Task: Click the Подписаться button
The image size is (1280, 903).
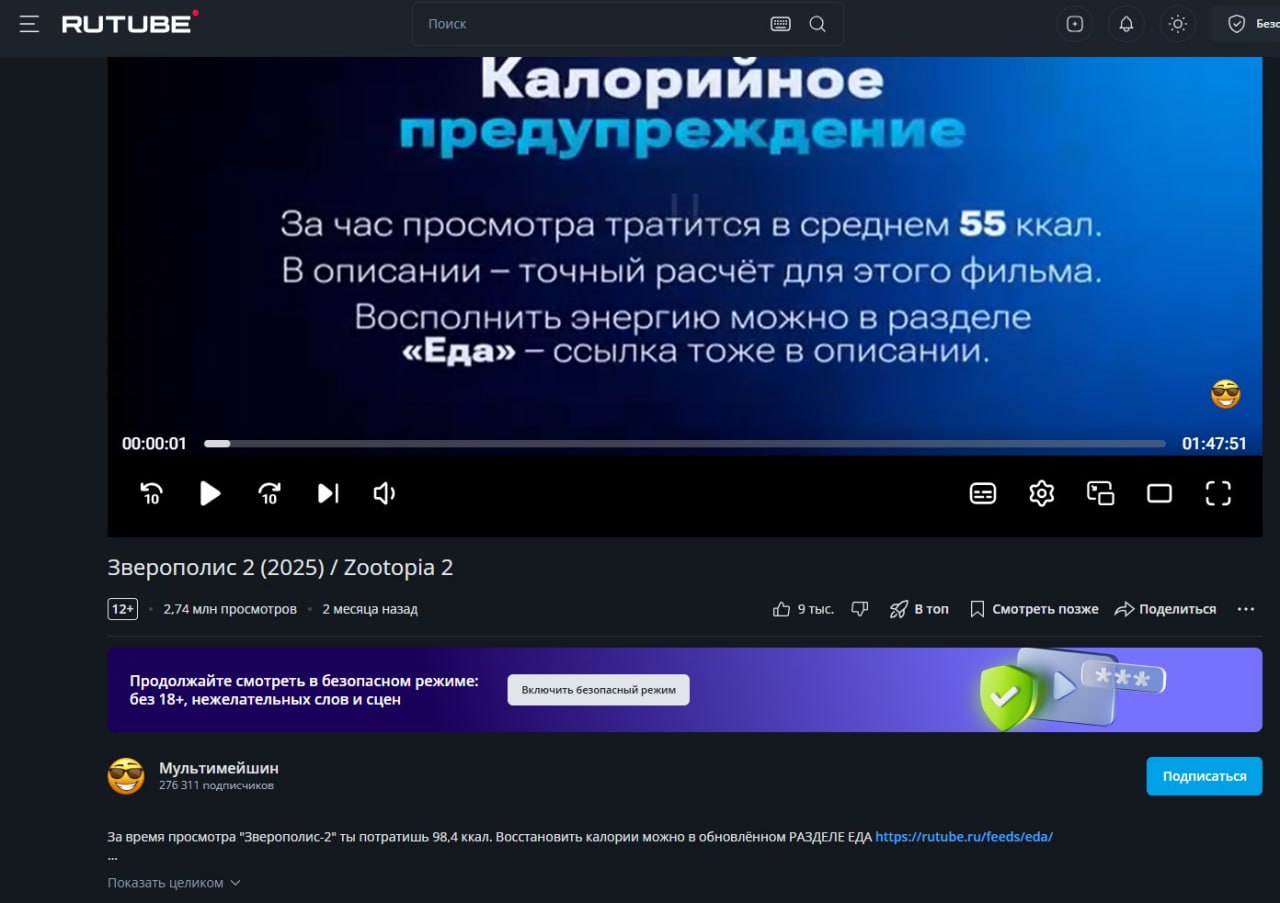Action: click(1204, 776)
